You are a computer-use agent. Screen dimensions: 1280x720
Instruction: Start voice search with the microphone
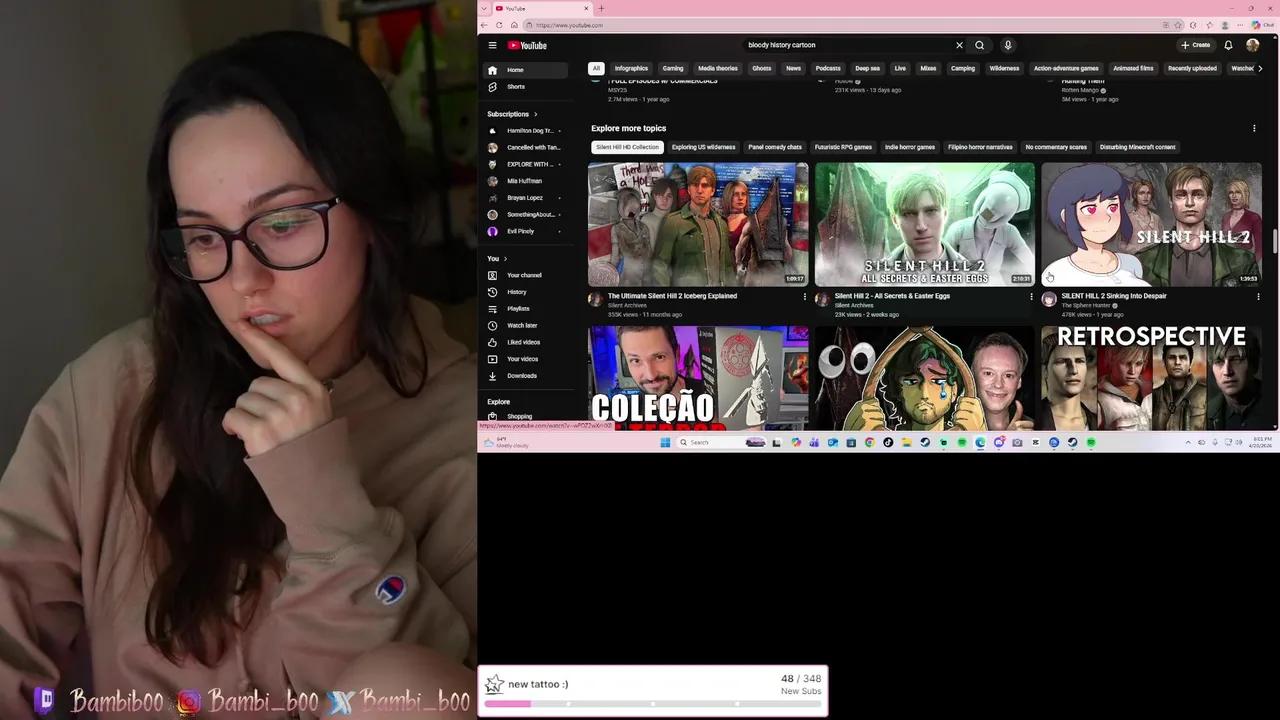click(1008, 45)
